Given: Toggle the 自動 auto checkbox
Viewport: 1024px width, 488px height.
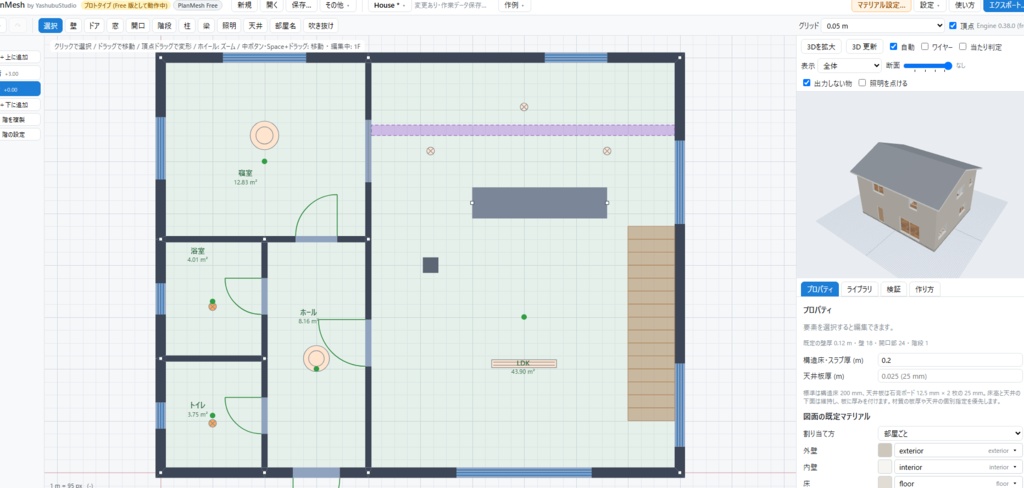Looking at the screenshot, I should [893, 47].
